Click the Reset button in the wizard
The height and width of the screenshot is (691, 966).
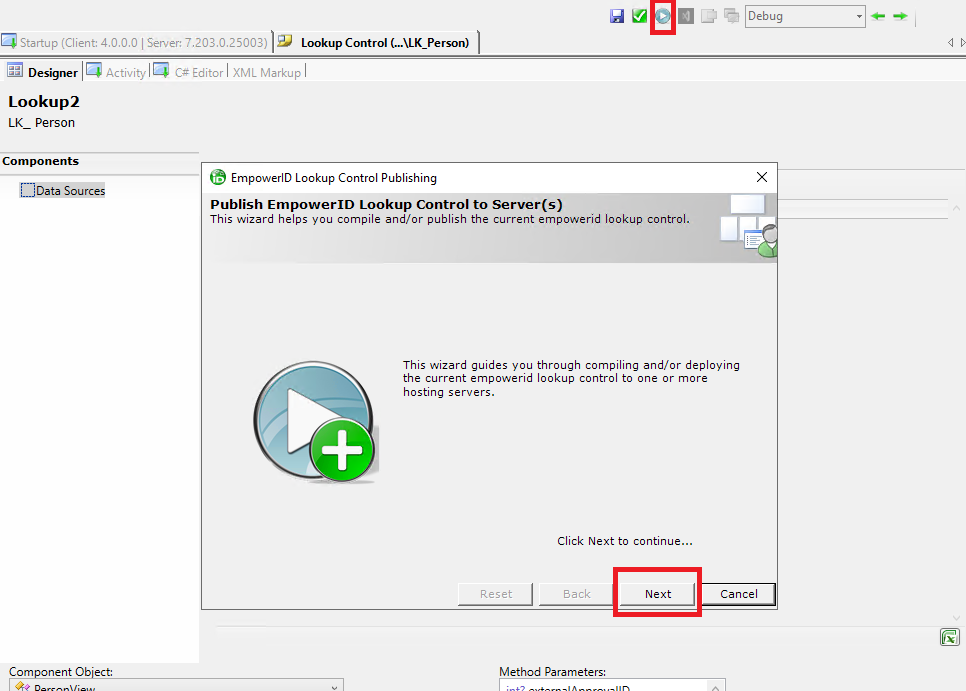tap(496, 594)
